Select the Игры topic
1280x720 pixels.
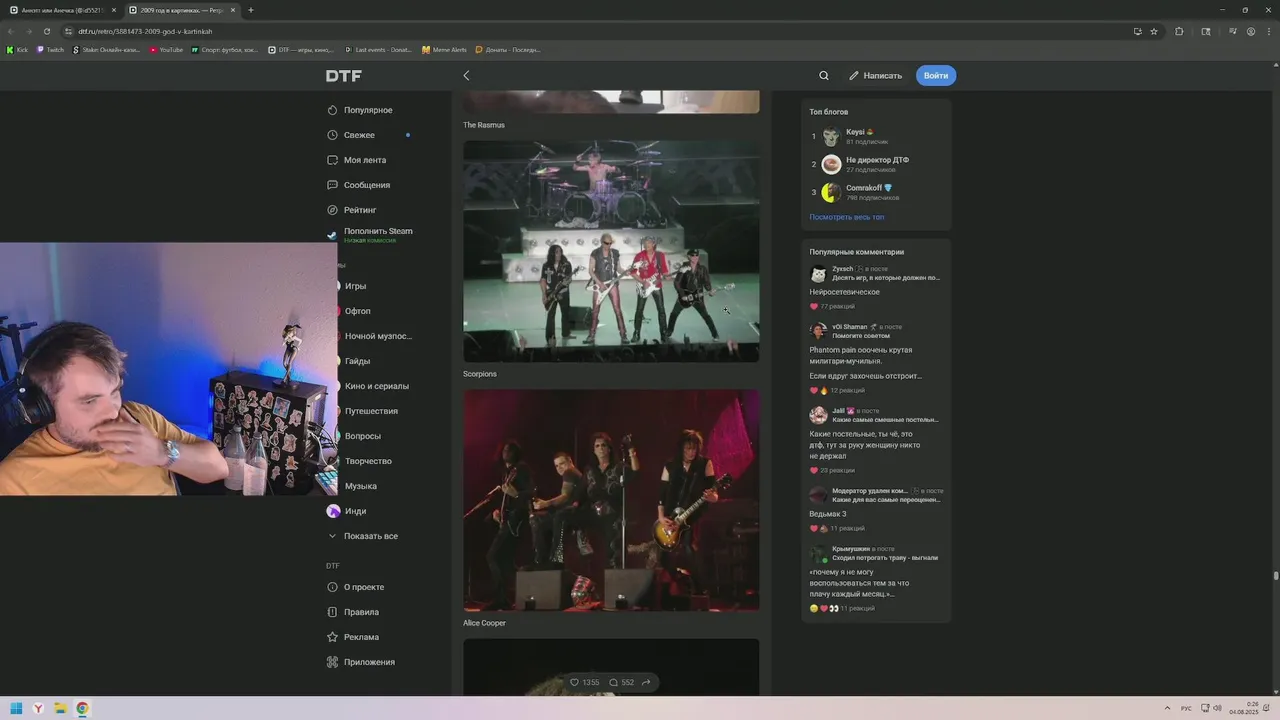pos(355,286)
